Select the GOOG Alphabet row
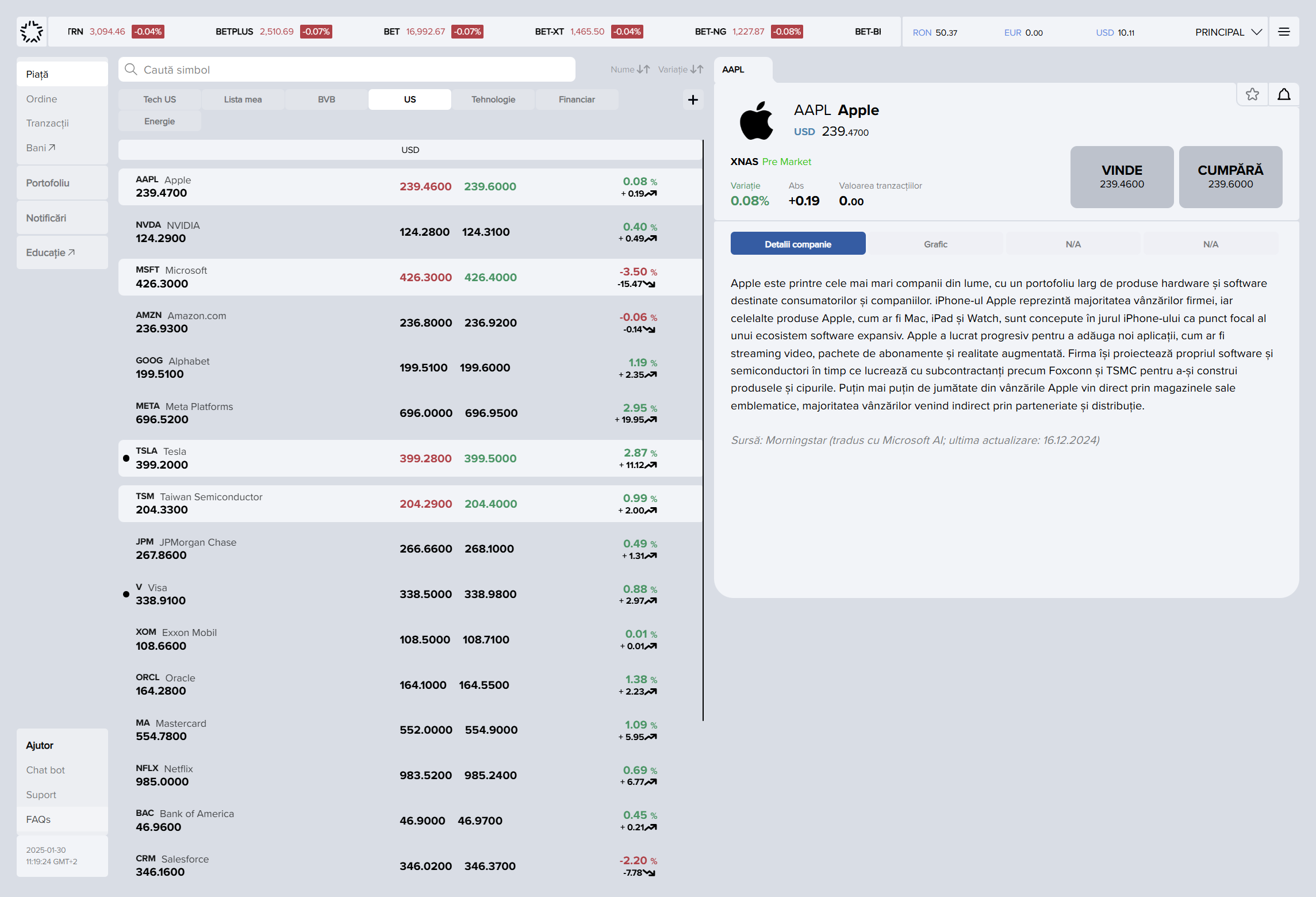 tap(410, 367)
